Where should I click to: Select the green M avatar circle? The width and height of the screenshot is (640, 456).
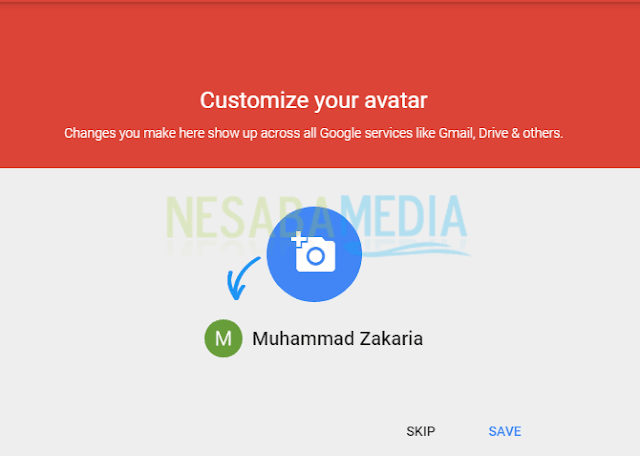click(223, 338)
